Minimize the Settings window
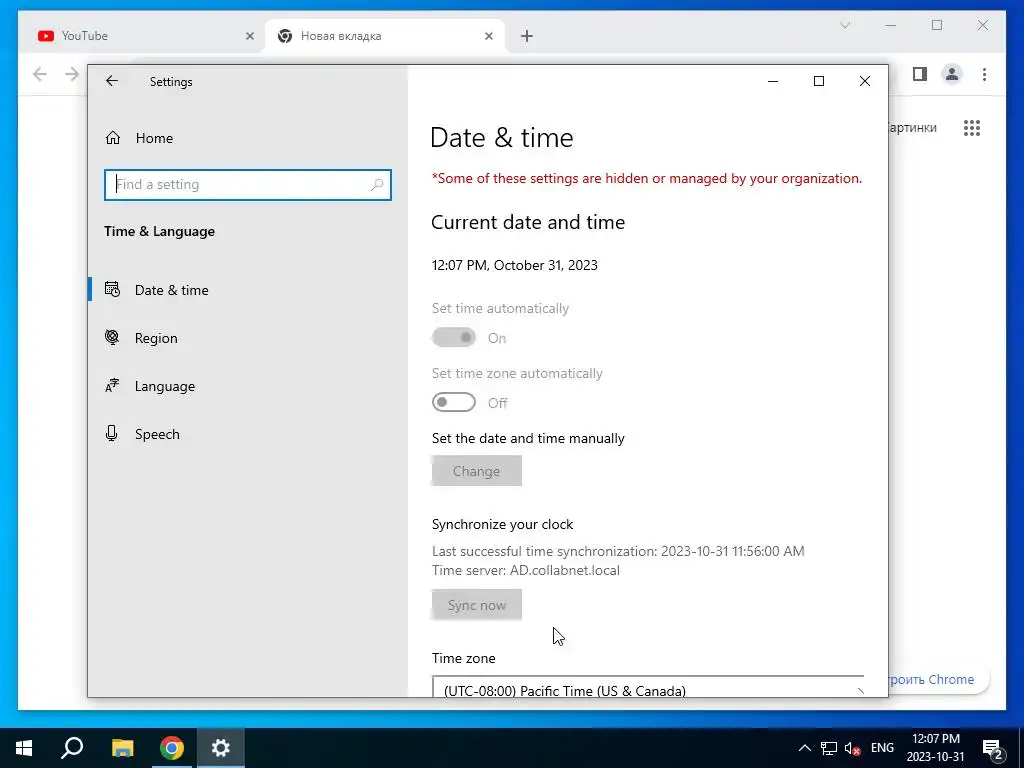 coord(773,81)
